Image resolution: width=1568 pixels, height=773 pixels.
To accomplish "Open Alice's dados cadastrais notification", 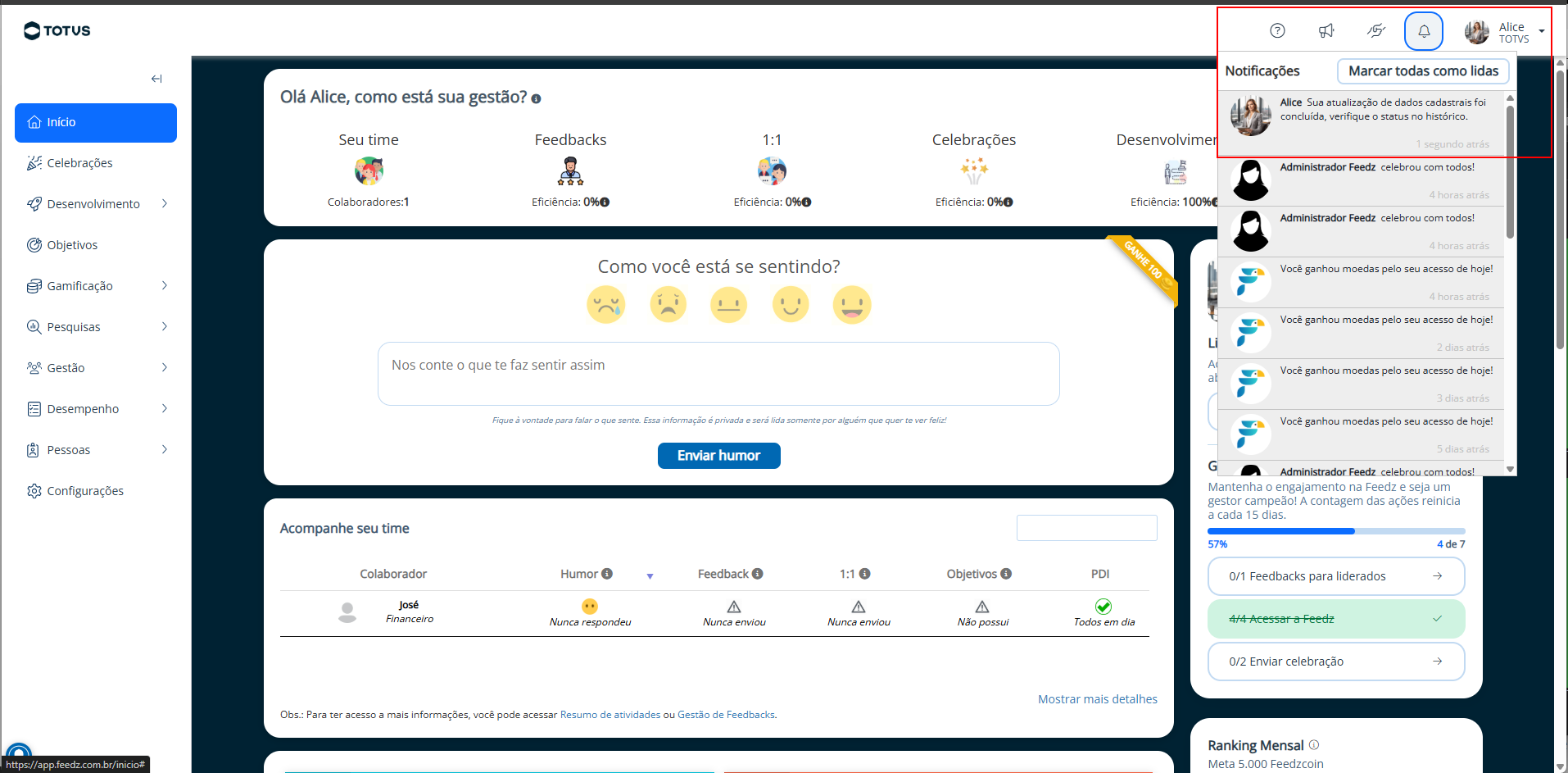I will tap(1362, 122).
